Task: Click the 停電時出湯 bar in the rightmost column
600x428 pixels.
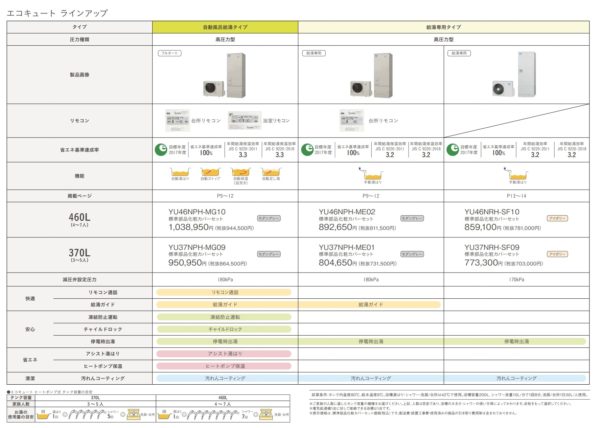Action: (x=515, y=342)
